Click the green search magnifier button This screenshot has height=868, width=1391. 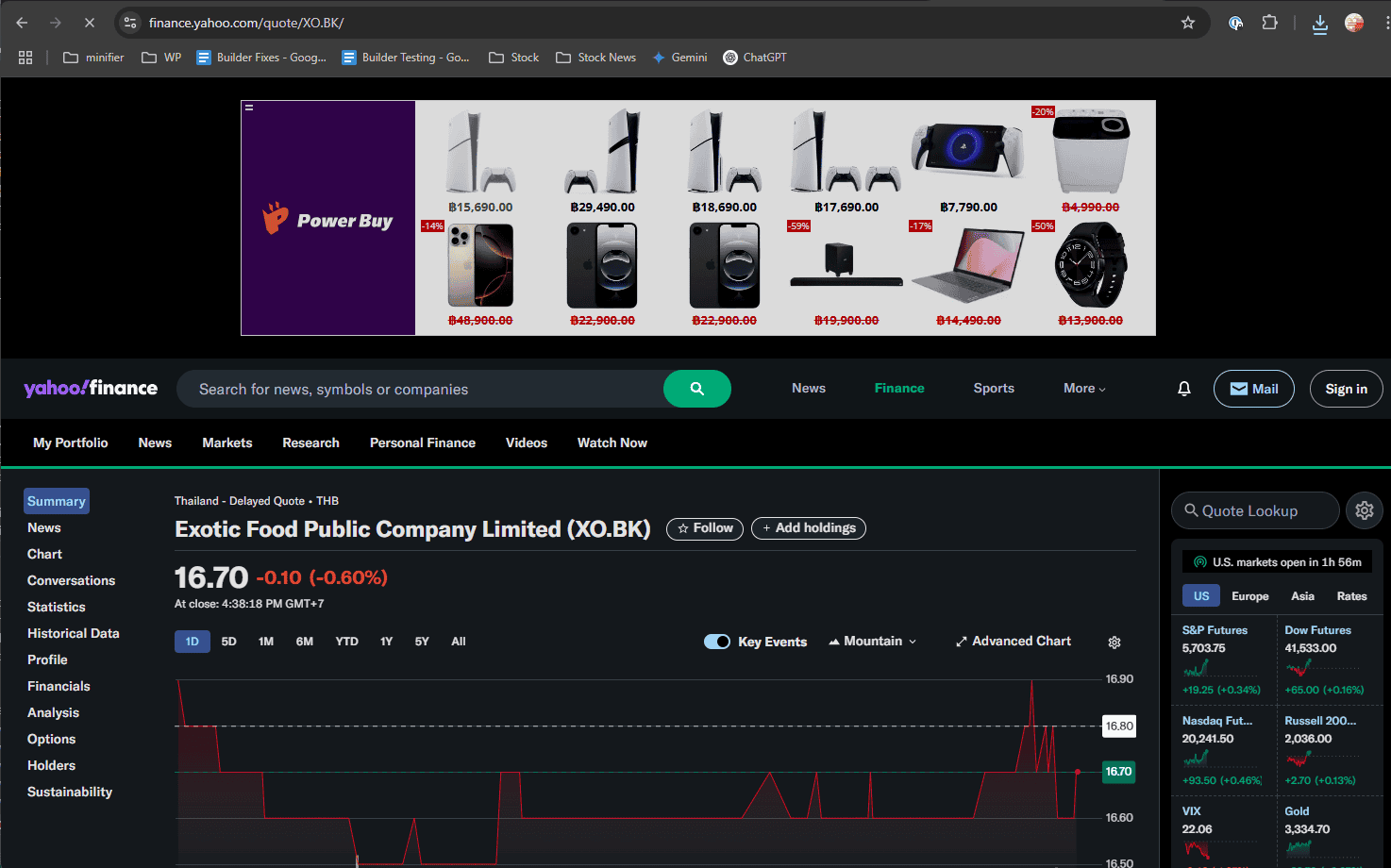point(696,389)
